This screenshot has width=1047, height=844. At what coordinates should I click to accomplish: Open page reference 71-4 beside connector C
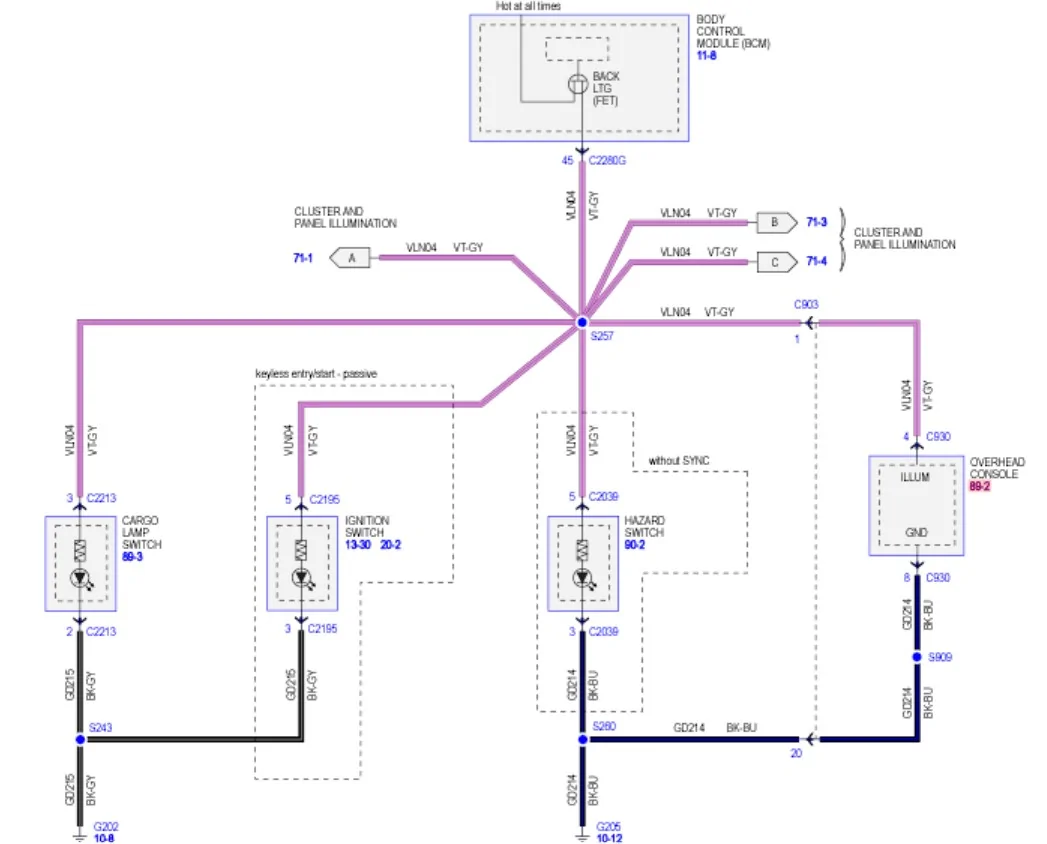[x=817, y=261]
